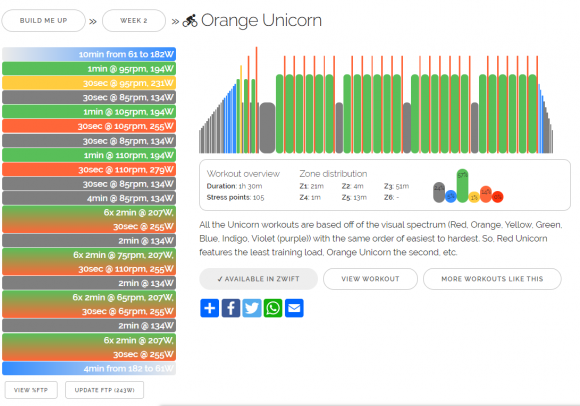Screen dimensions: 580x406
Task: Go to Week 2 breadcrumb
Action: 134,21
